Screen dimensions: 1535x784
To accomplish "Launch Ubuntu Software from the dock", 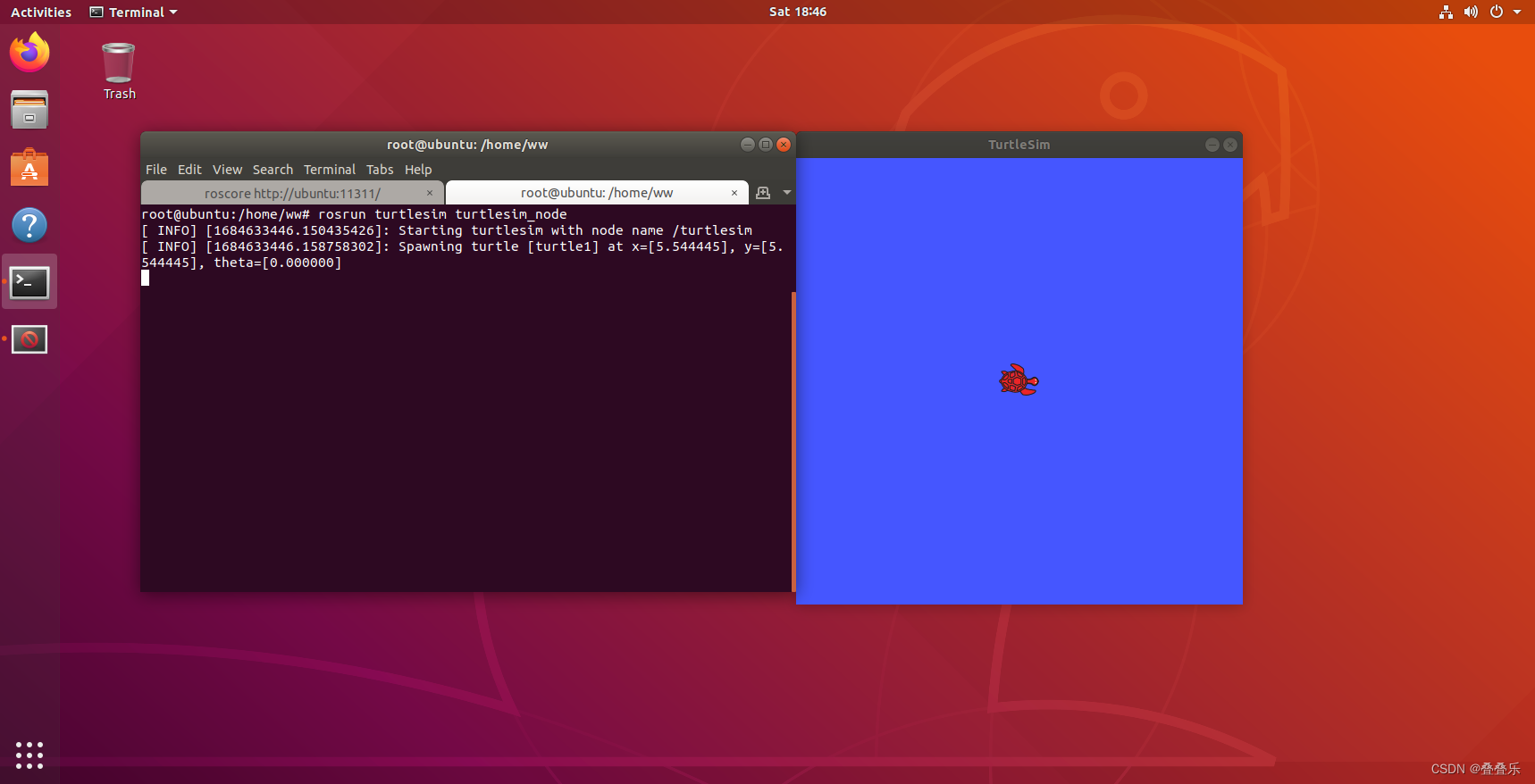I will pos(29,168).
